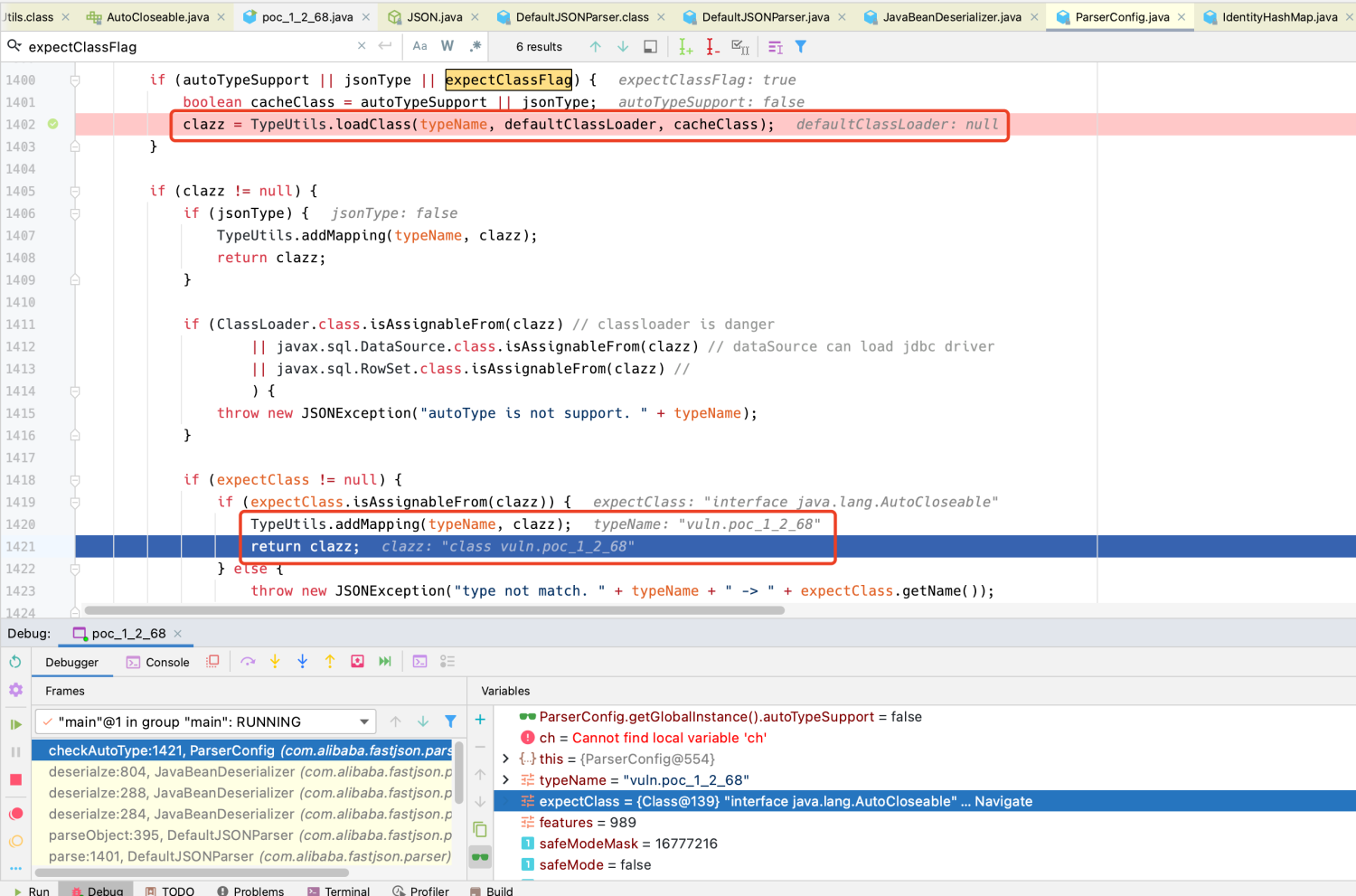Image resolution: width=1356 pixels, height=896 pixels.
Task: Go to next search occurrence
Action: [623, 46]
